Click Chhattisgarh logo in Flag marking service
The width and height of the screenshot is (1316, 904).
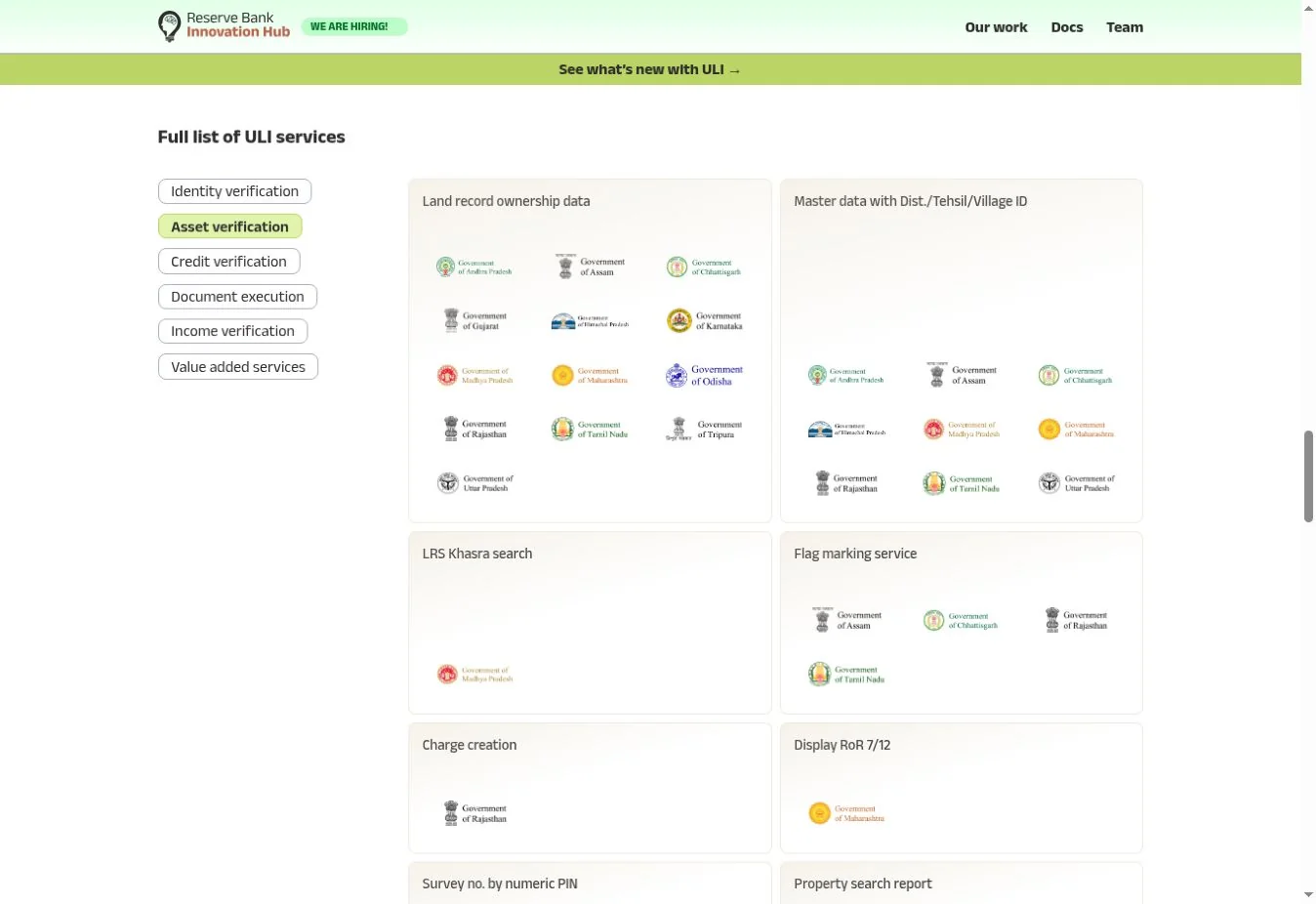(x=961, y=621)
